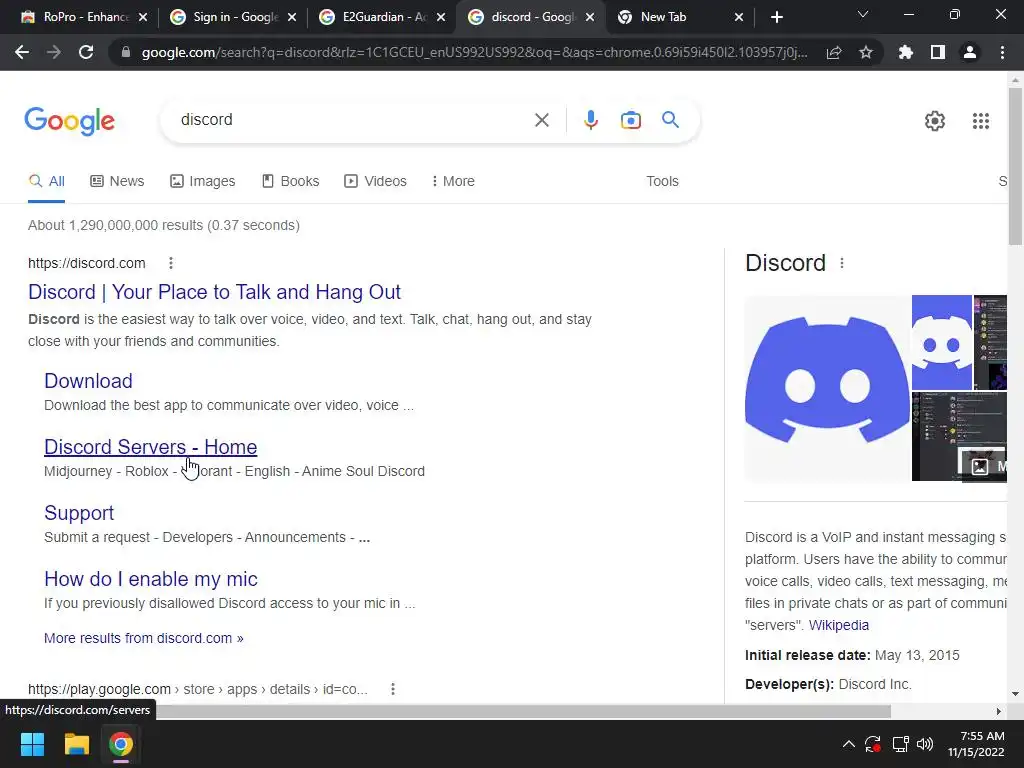
Task: Submit search with the magnifier icon
Action: 670,120
